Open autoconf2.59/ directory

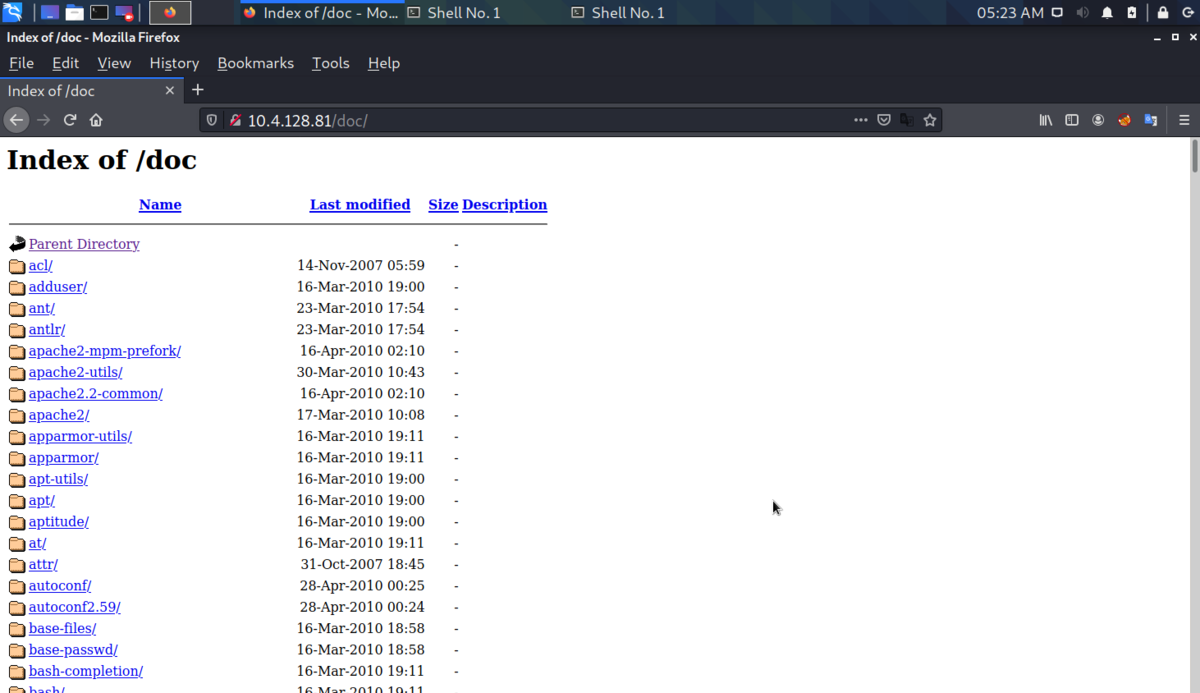point(75,607)
